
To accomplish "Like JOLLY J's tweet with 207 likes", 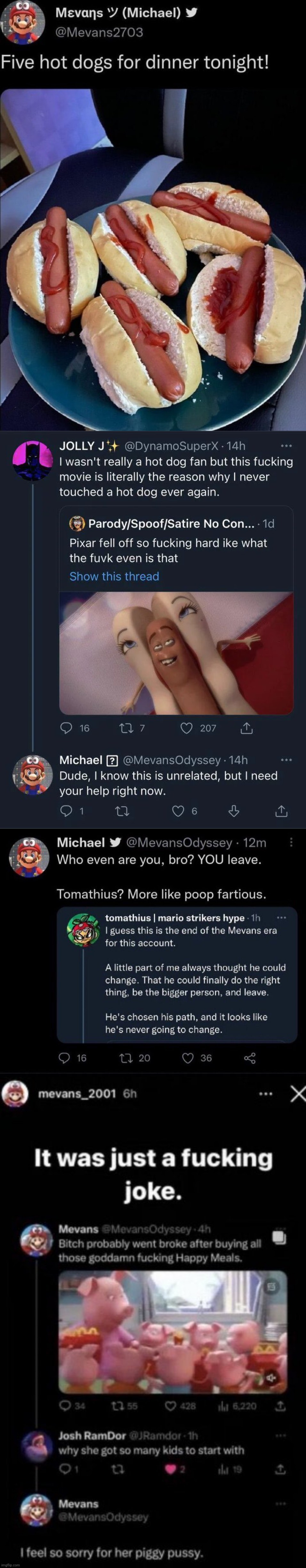I will pos(187,728).
